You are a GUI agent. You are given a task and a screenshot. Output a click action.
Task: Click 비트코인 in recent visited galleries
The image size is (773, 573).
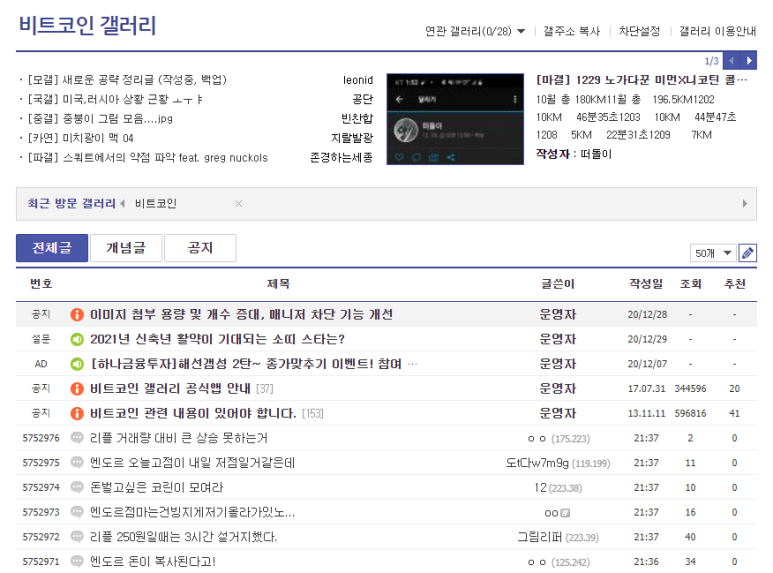tap(156, 204)
